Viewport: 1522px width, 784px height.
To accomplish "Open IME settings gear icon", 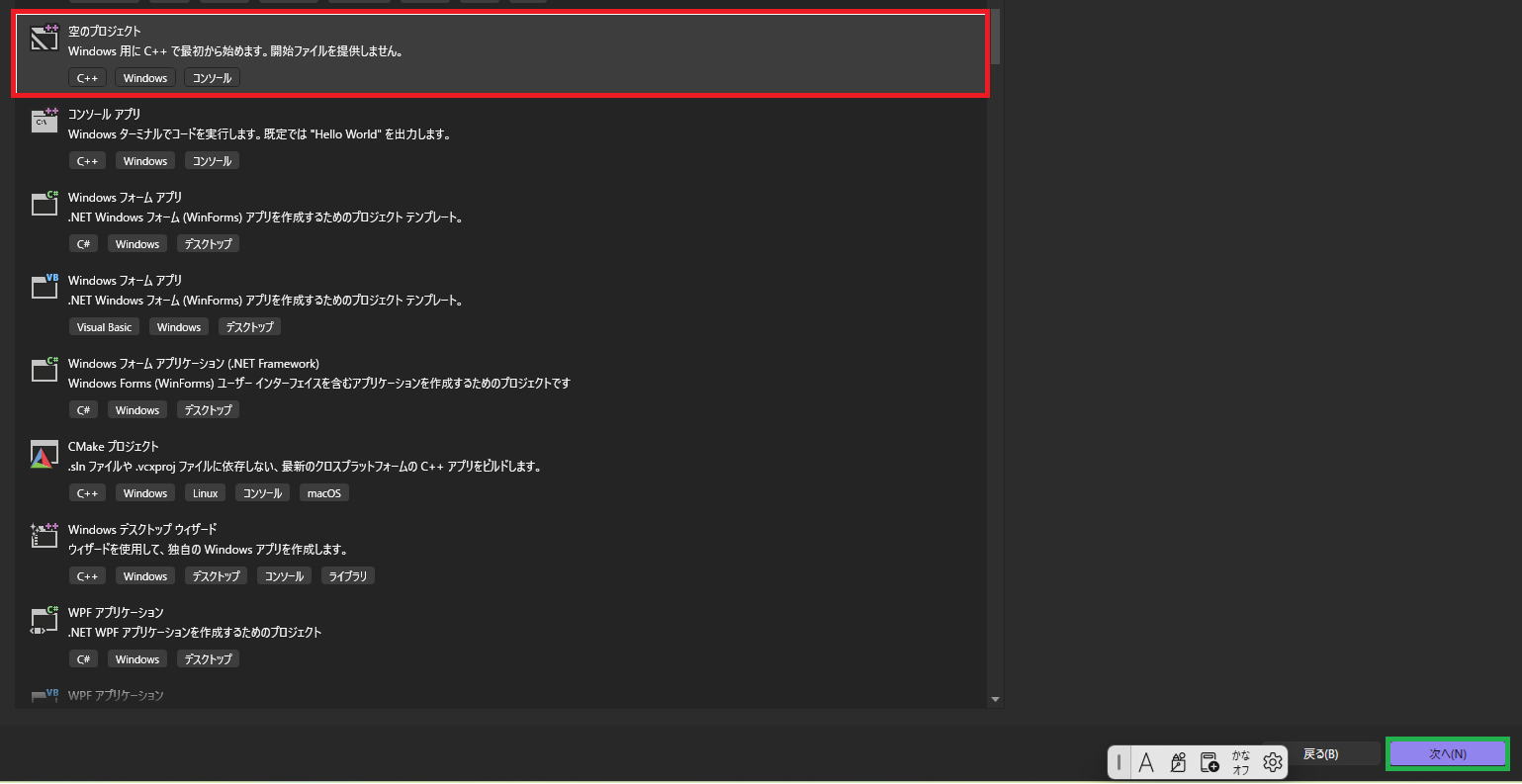I will [1273, 762].
